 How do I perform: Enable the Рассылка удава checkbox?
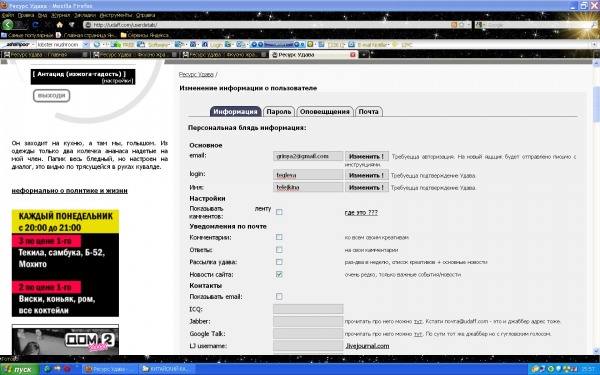coord(279,262)
